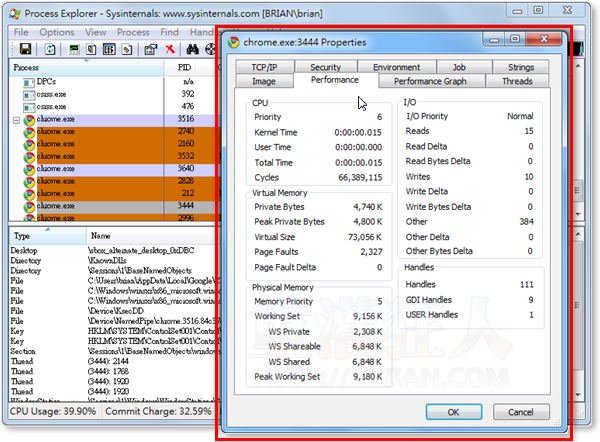Click the Commit Charge status bar entry

(x=158, y=412)
